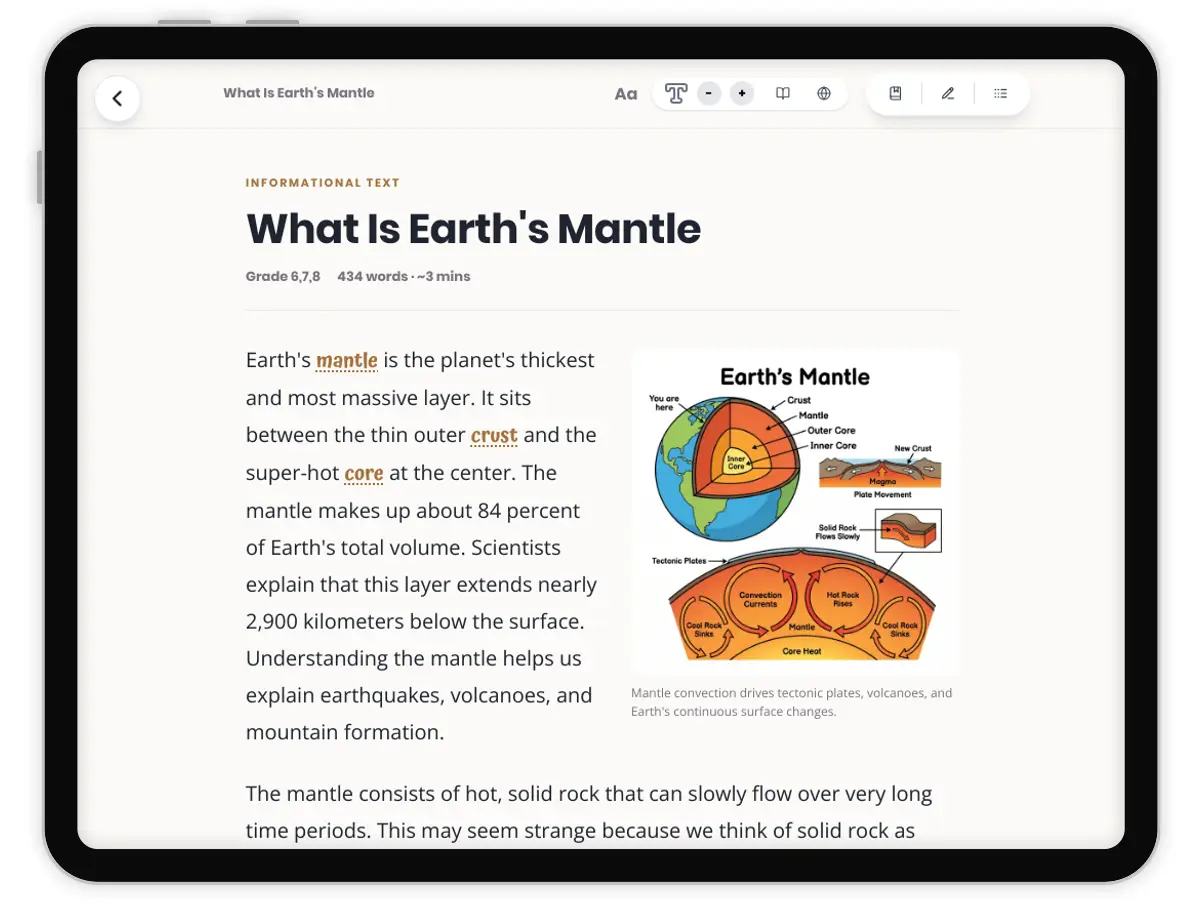1200x906 pixels.
Task: Increase font size with plus button
Action: point(741,94)
